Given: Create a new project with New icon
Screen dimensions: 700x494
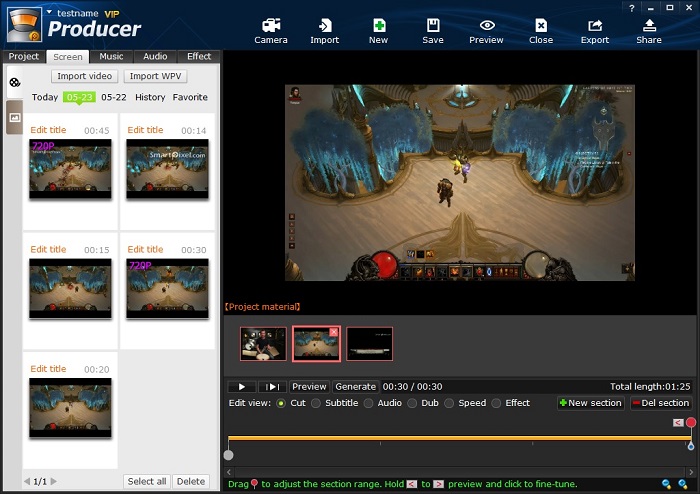Looking at the screenshot, I should click(x=378, y=30).
